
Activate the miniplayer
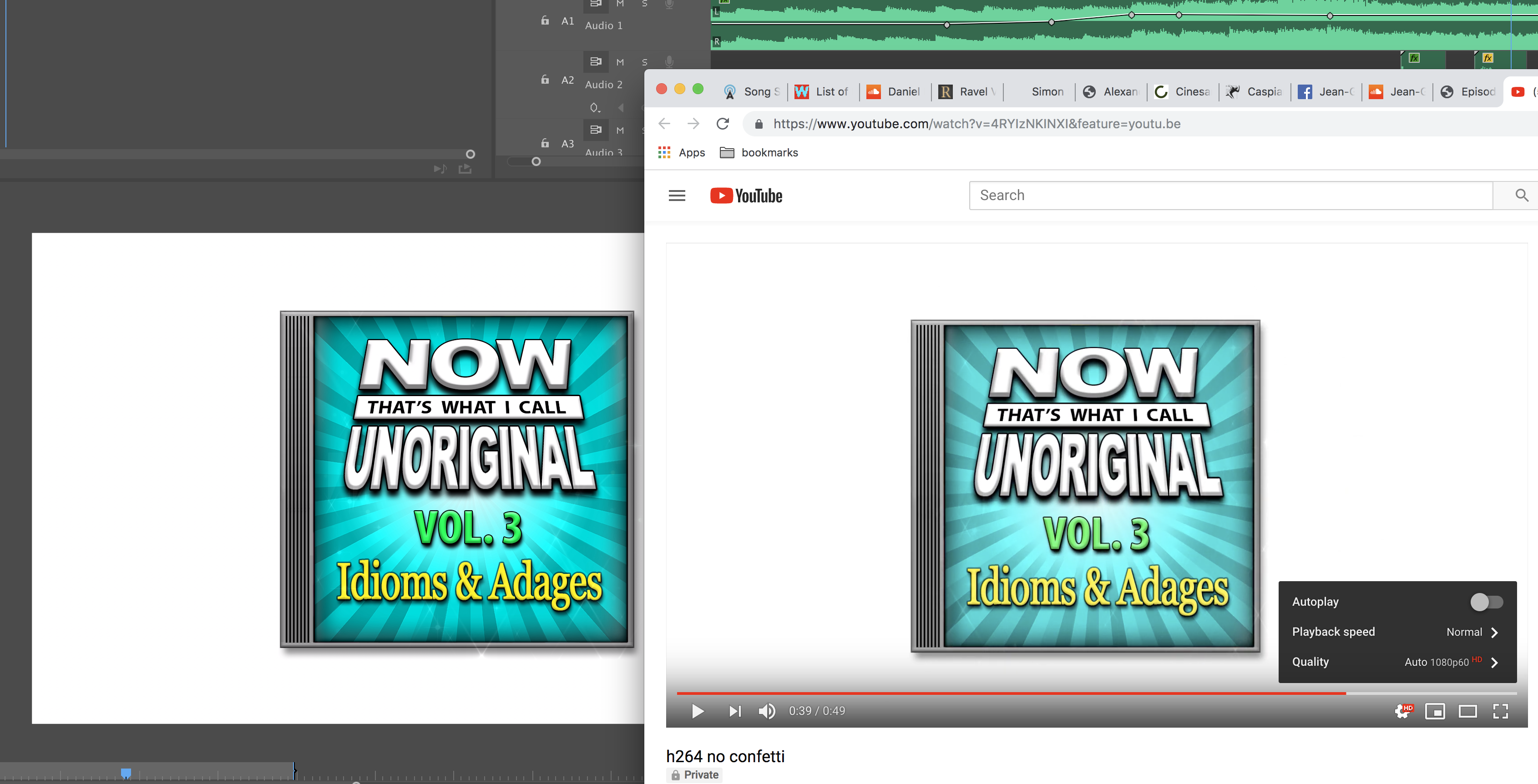[x=1435, y=711]
